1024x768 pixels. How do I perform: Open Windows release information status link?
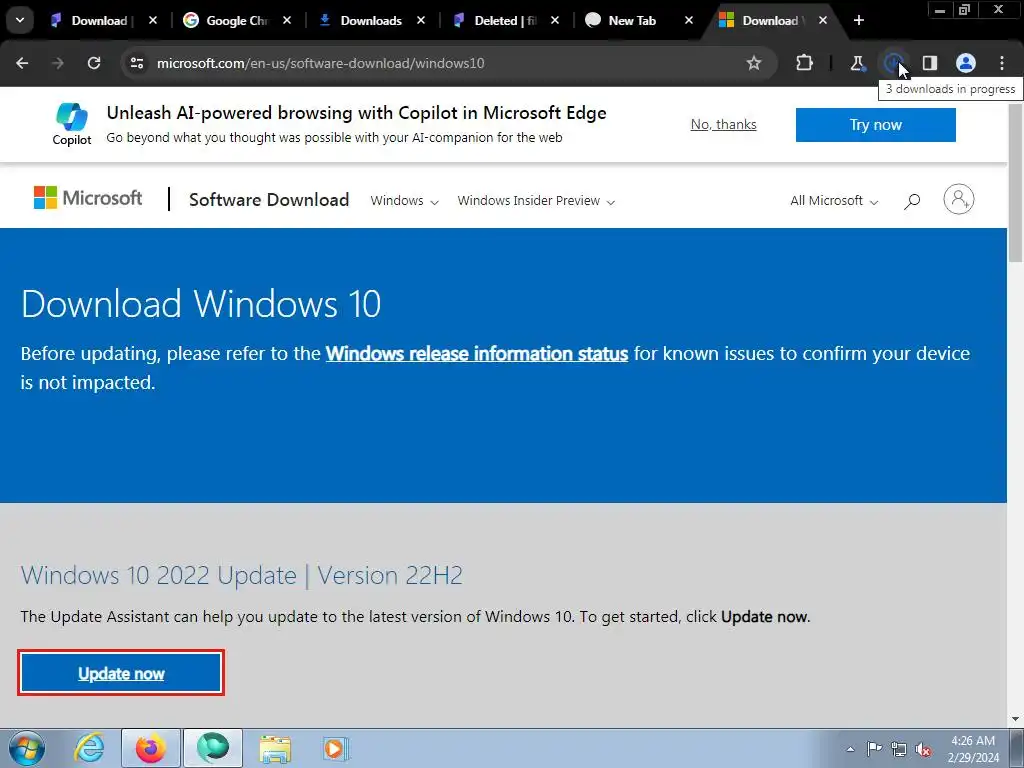click(x=477, y=353)
